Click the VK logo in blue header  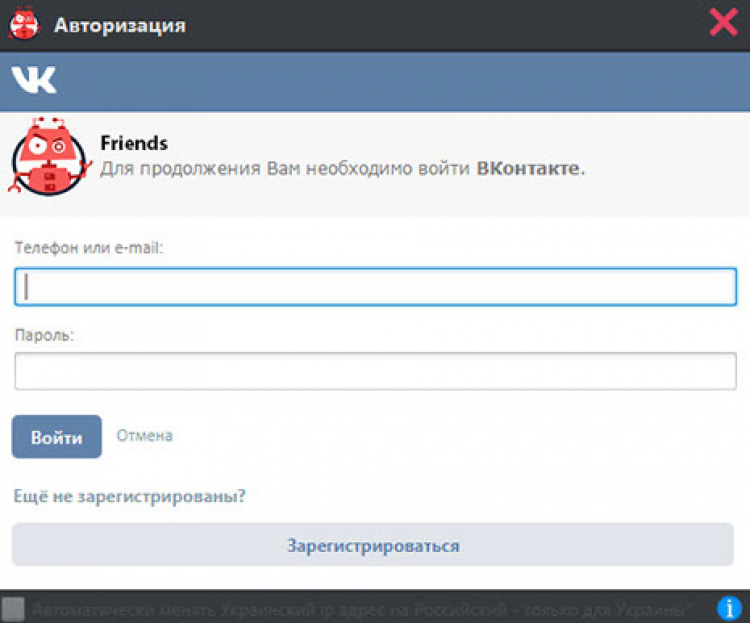point(34,80)
